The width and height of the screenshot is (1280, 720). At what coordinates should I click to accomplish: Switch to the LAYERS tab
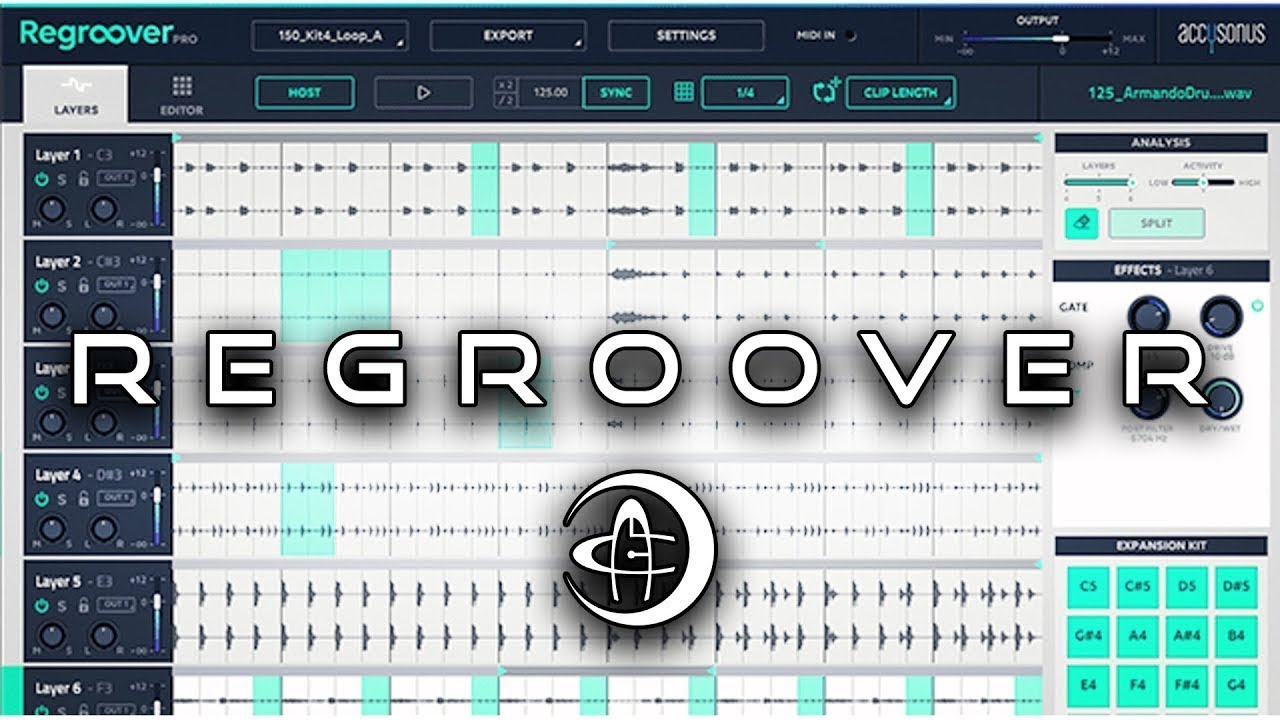pyautogui.click(x=75, y=94)
